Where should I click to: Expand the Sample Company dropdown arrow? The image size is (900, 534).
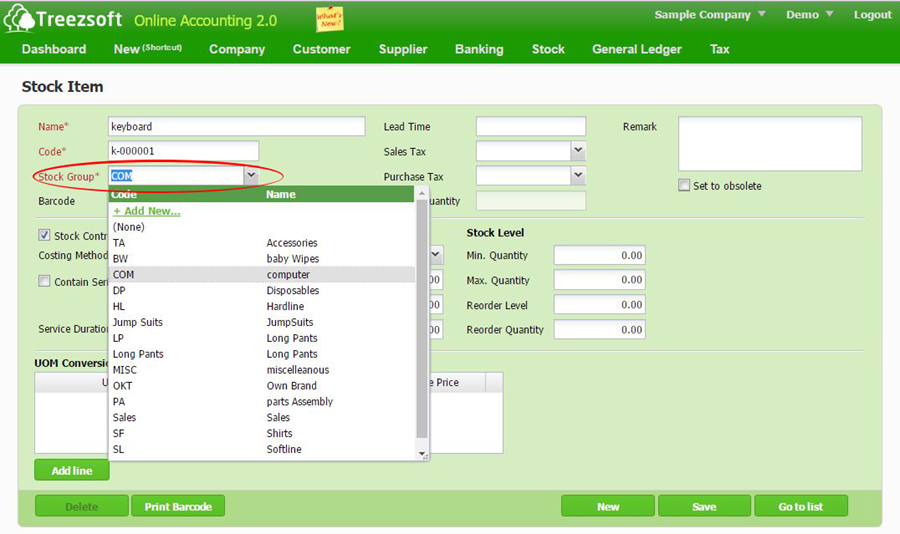pos(762,15)
